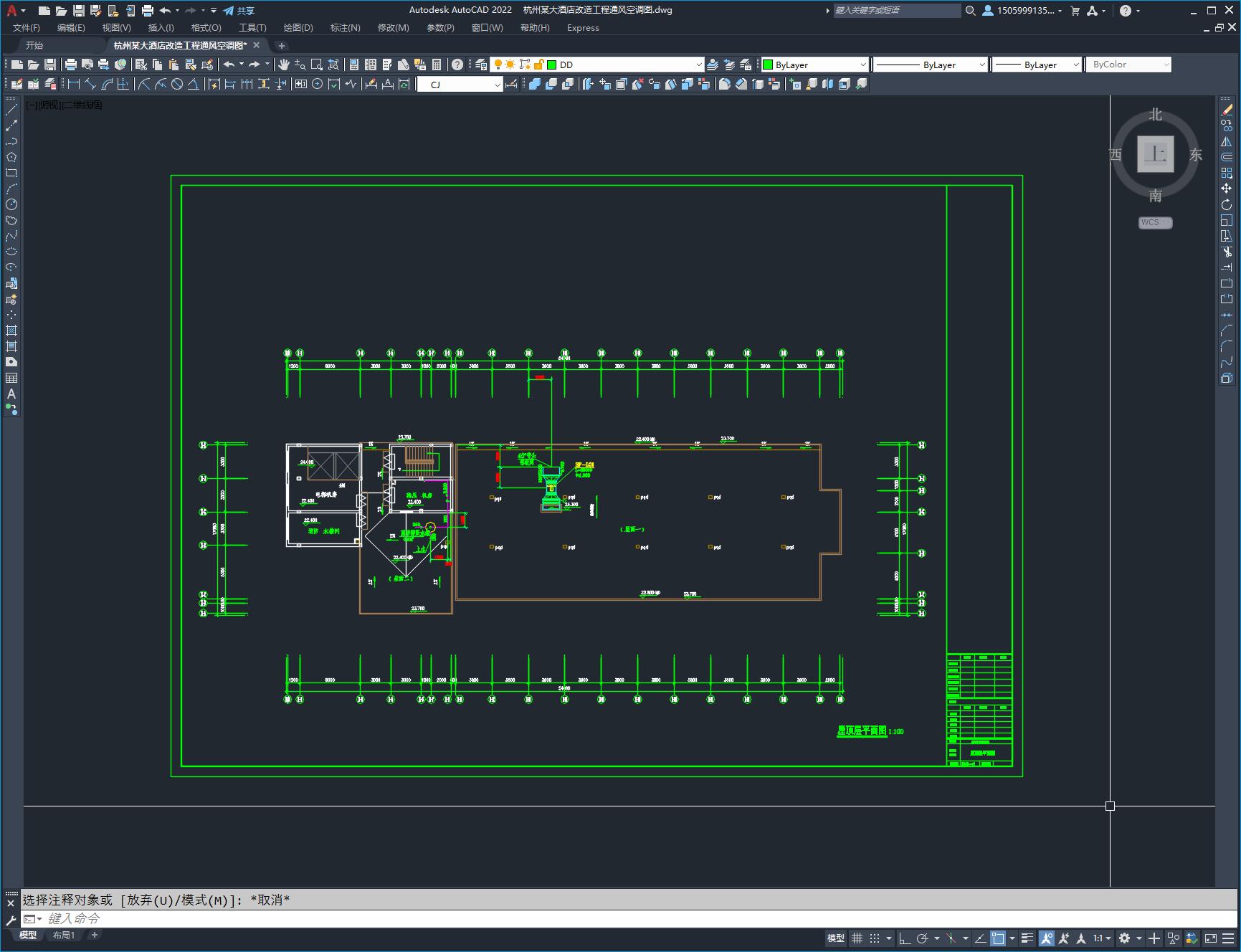The image size is (1241, 952).
Task: Click the search magnifier icon in the title bar
Action: click(x=971, y=10)
